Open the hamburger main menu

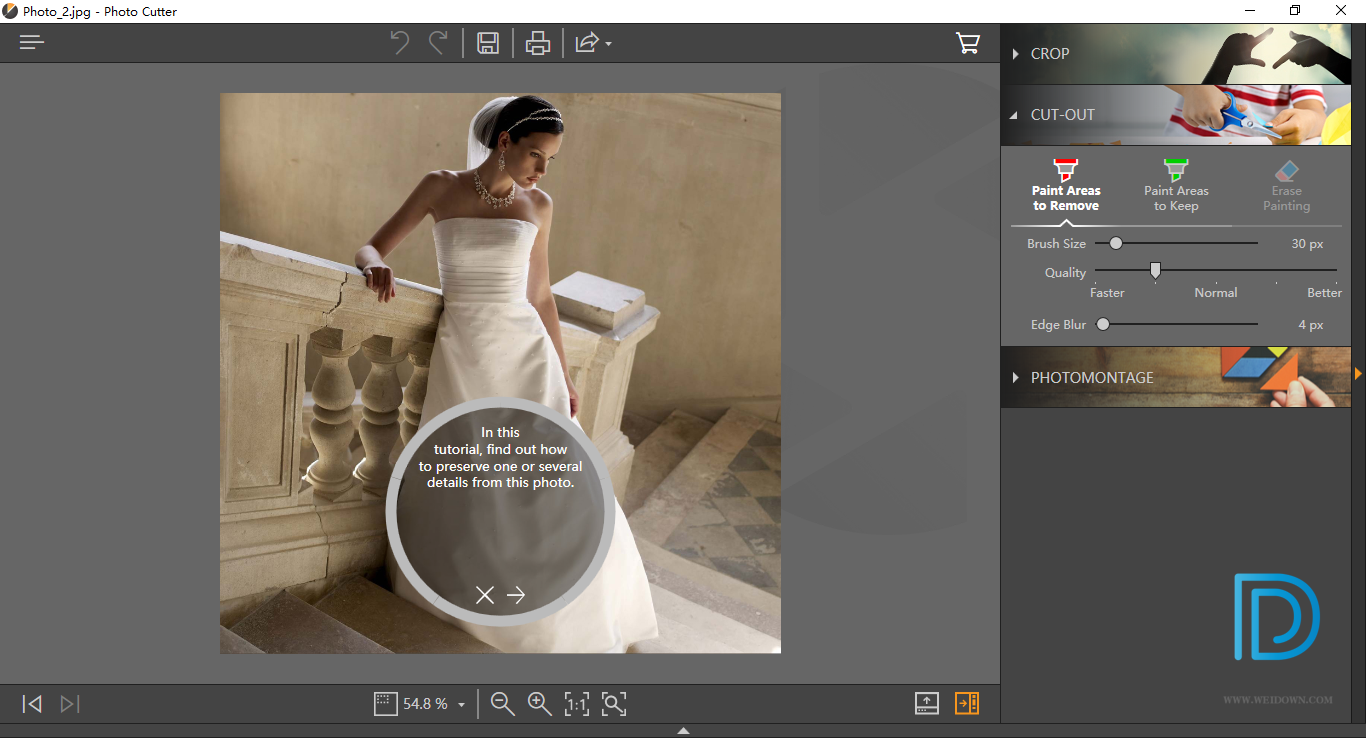click(32, 43)
